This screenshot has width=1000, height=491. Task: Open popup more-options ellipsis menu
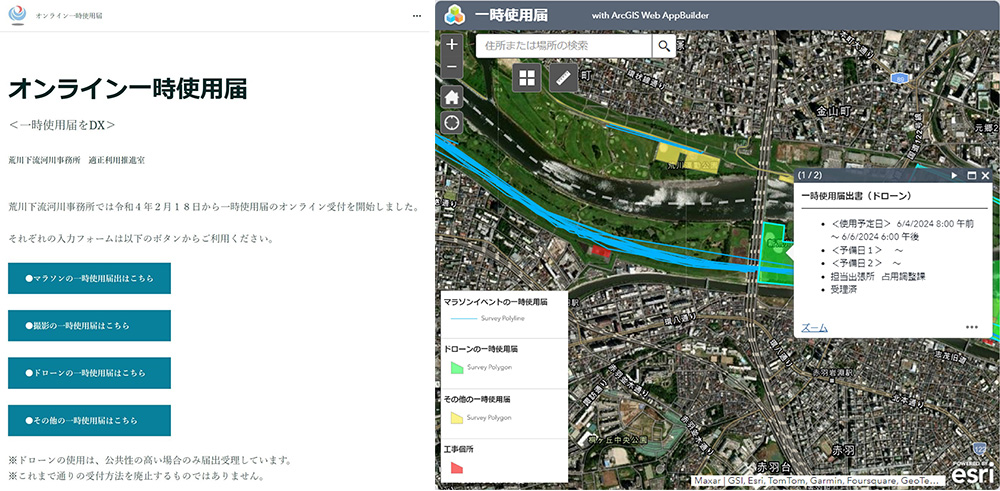[971, 327]
